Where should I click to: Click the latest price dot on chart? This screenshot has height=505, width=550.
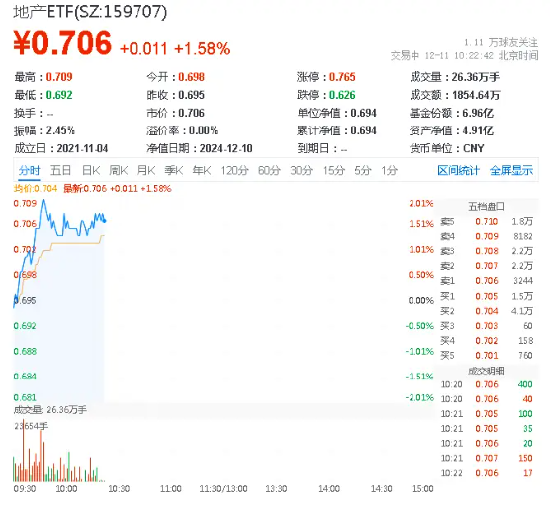click(105, 221)
